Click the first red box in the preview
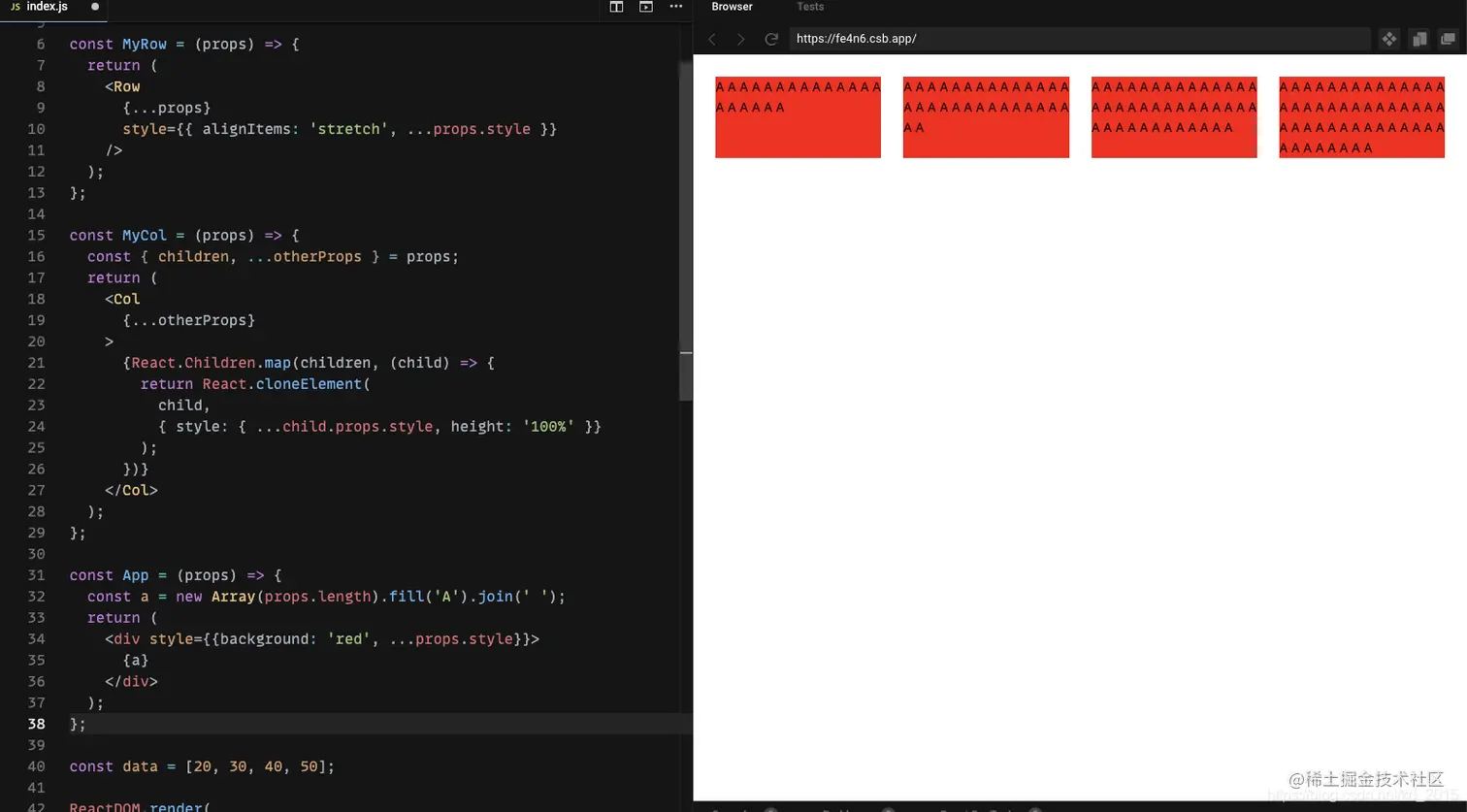The height and width of the screenshot is (812, 1467). coord(798,117)
